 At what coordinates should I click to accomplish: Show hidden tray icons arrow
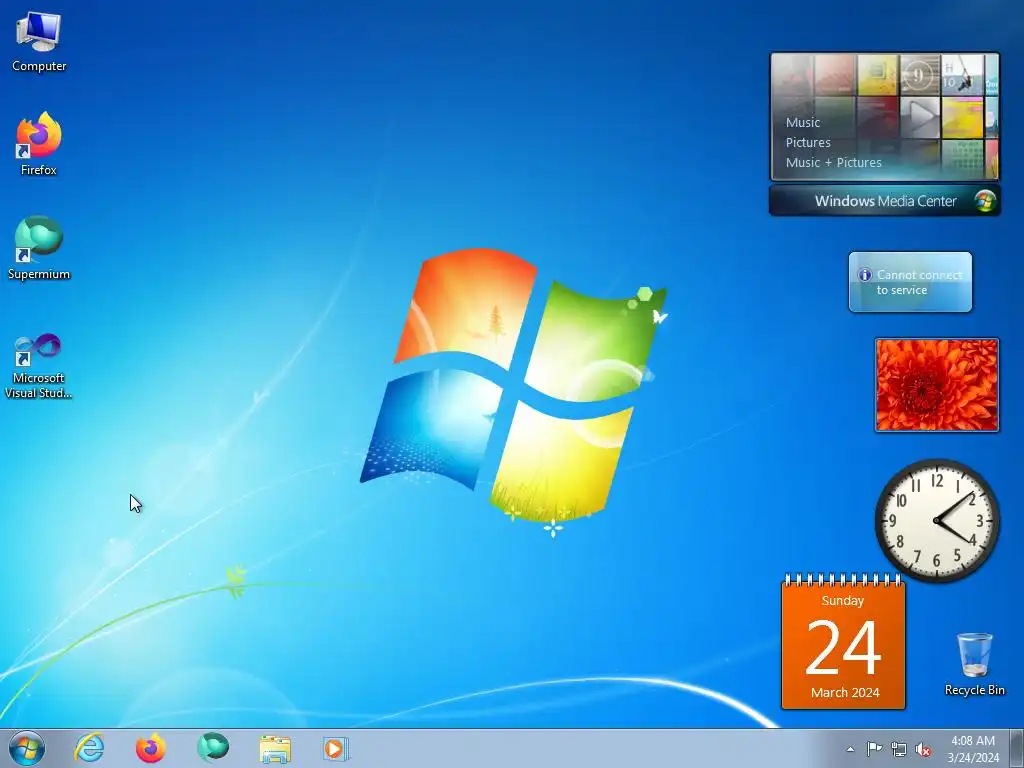850,749
